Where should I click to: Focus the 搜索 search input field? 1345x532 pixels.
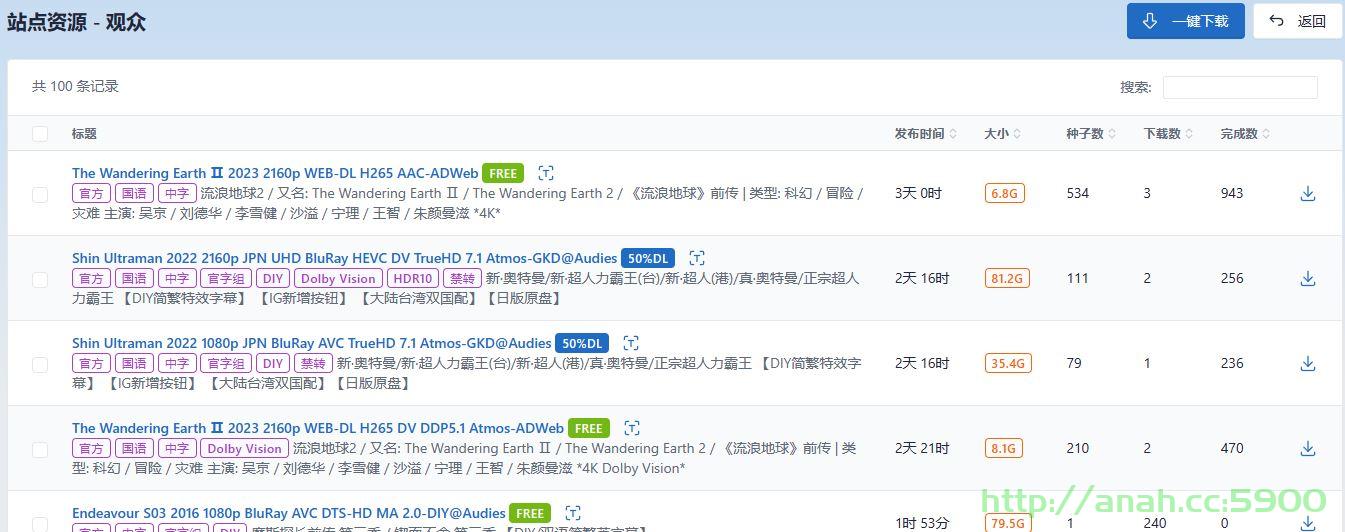[1240, 87]
